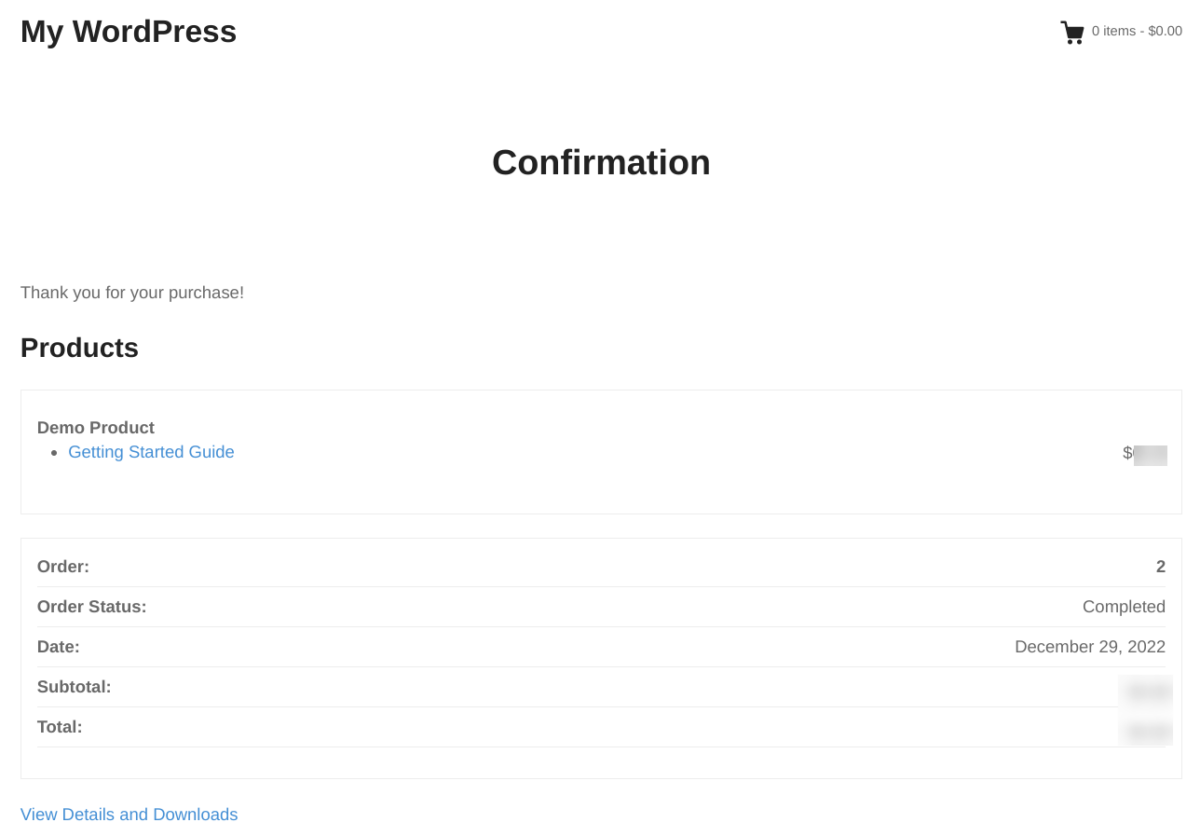
Task: Click the Order Status row label
Action: pyautogui.click(x=92, y=606)
